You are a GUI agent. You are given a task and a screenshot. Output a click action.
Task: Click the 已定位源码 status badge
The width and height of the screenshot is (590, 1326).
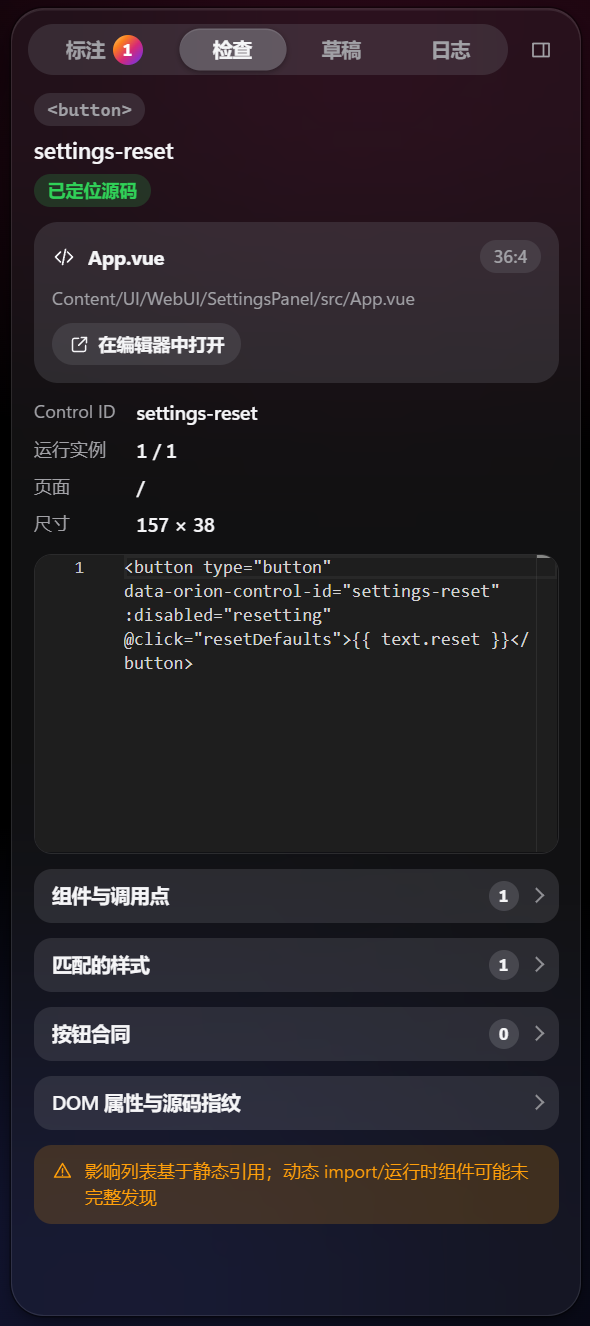pos(92,191)
